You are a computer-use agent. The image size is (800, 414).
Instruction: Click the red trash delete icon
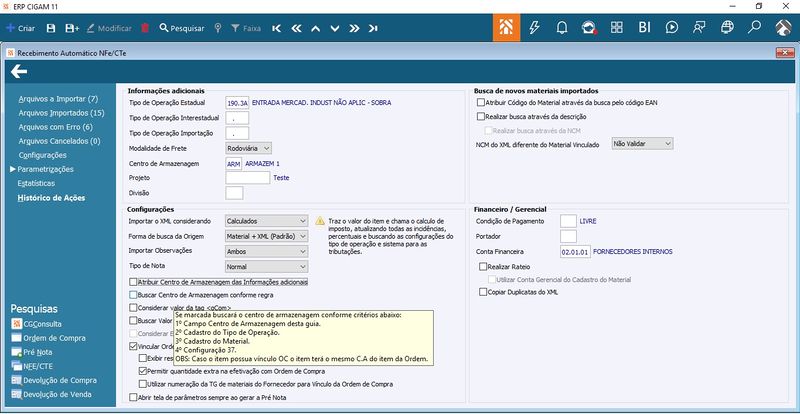coord(145,28)
